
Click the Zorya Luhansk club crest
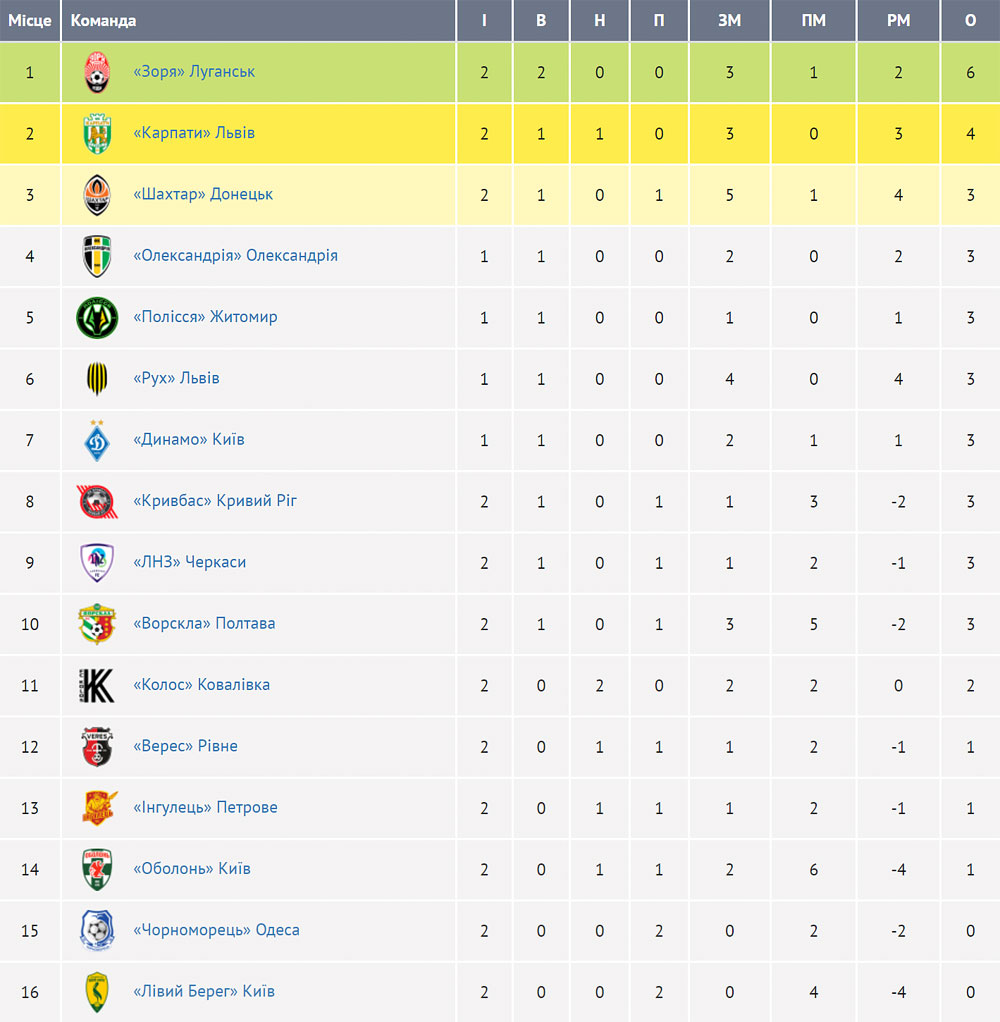point(97,72)
